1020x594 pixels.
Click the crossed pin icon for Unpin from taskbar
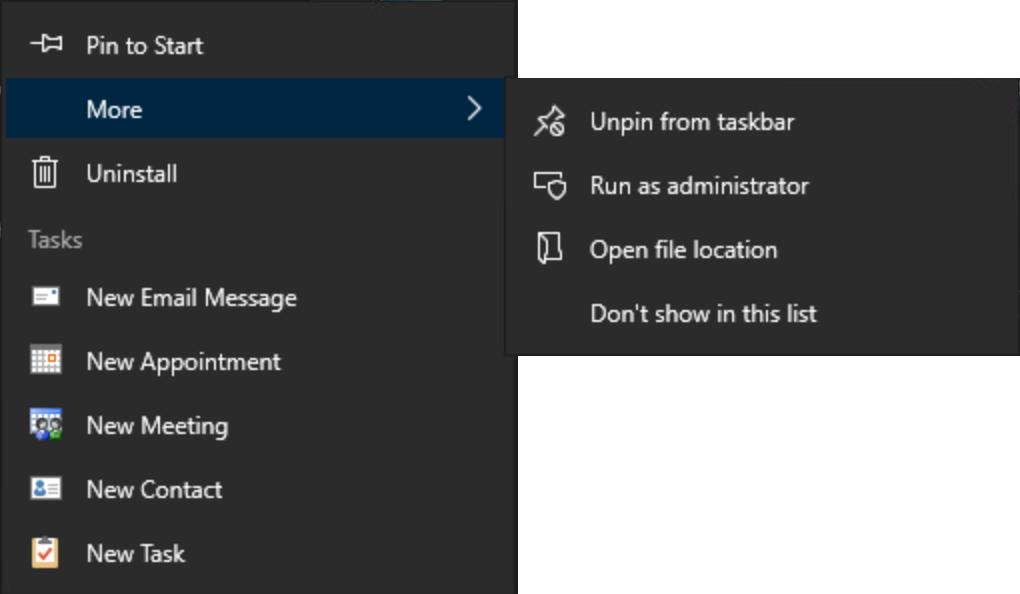pos(550,121)
